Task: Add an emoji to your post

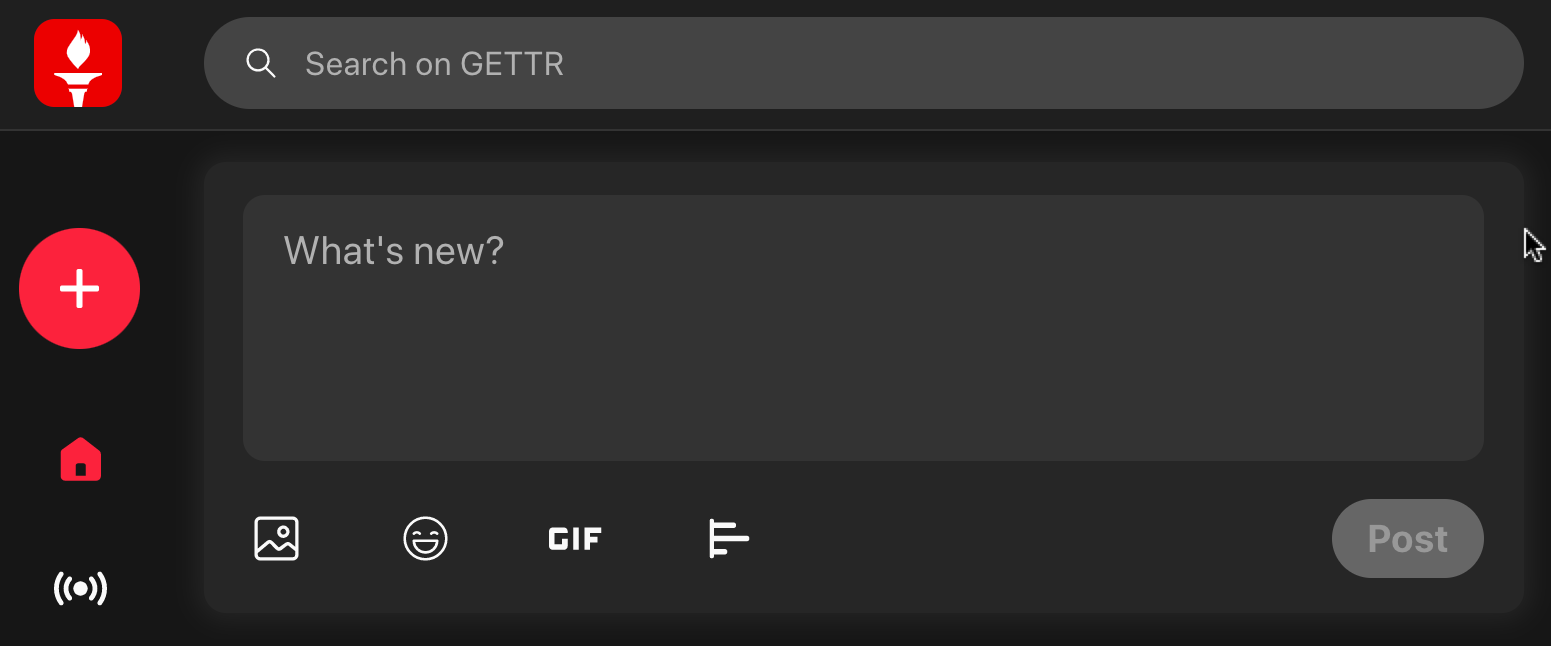Action: pyautogui.click(x=425, y=538)
